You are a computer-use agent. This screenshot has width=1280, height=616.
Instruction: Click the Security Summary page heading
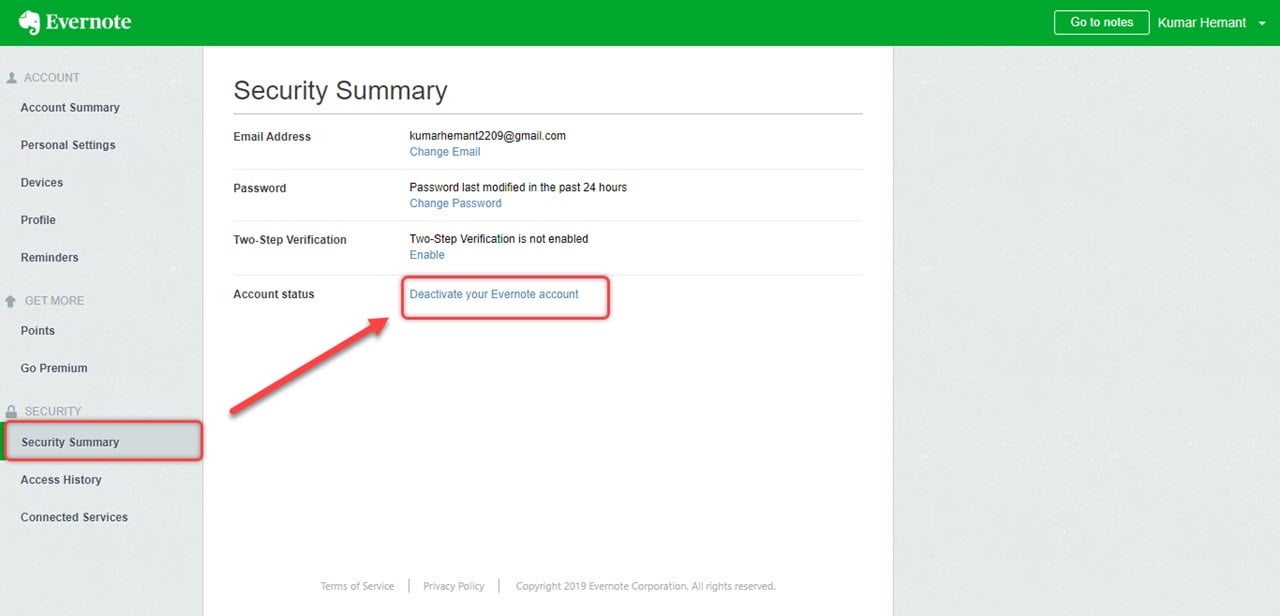pyautogui.click(x=340, y=91)
